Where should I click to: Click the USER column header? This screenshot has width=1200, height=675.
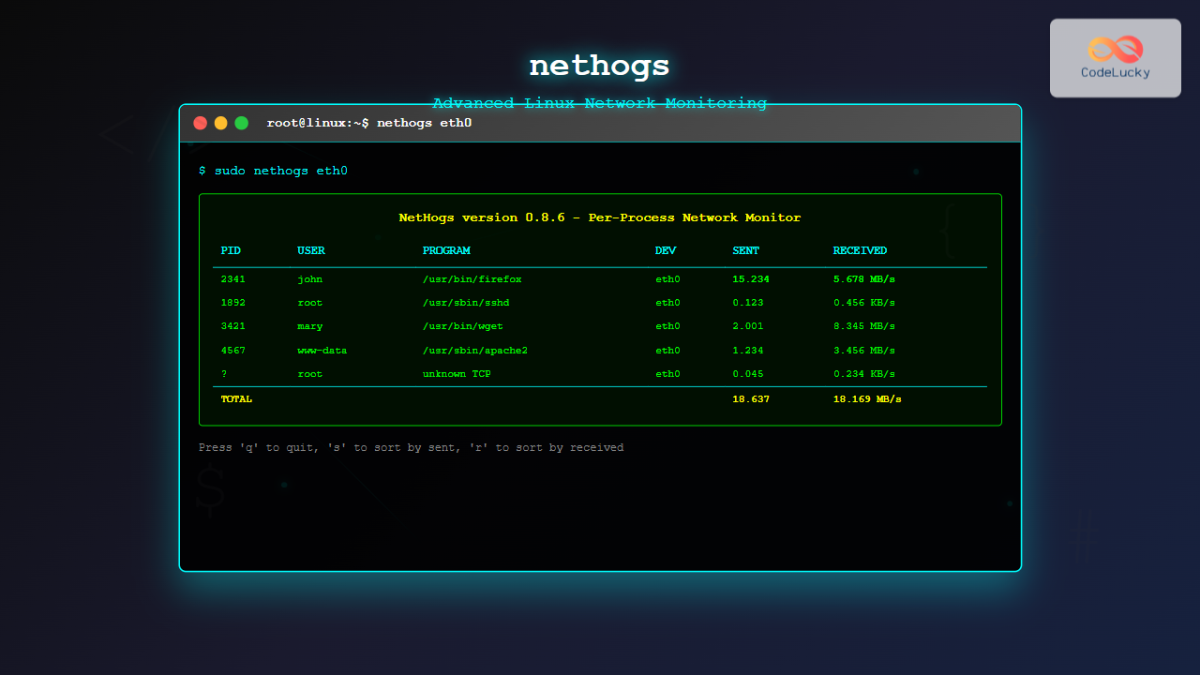click(309, 250)
